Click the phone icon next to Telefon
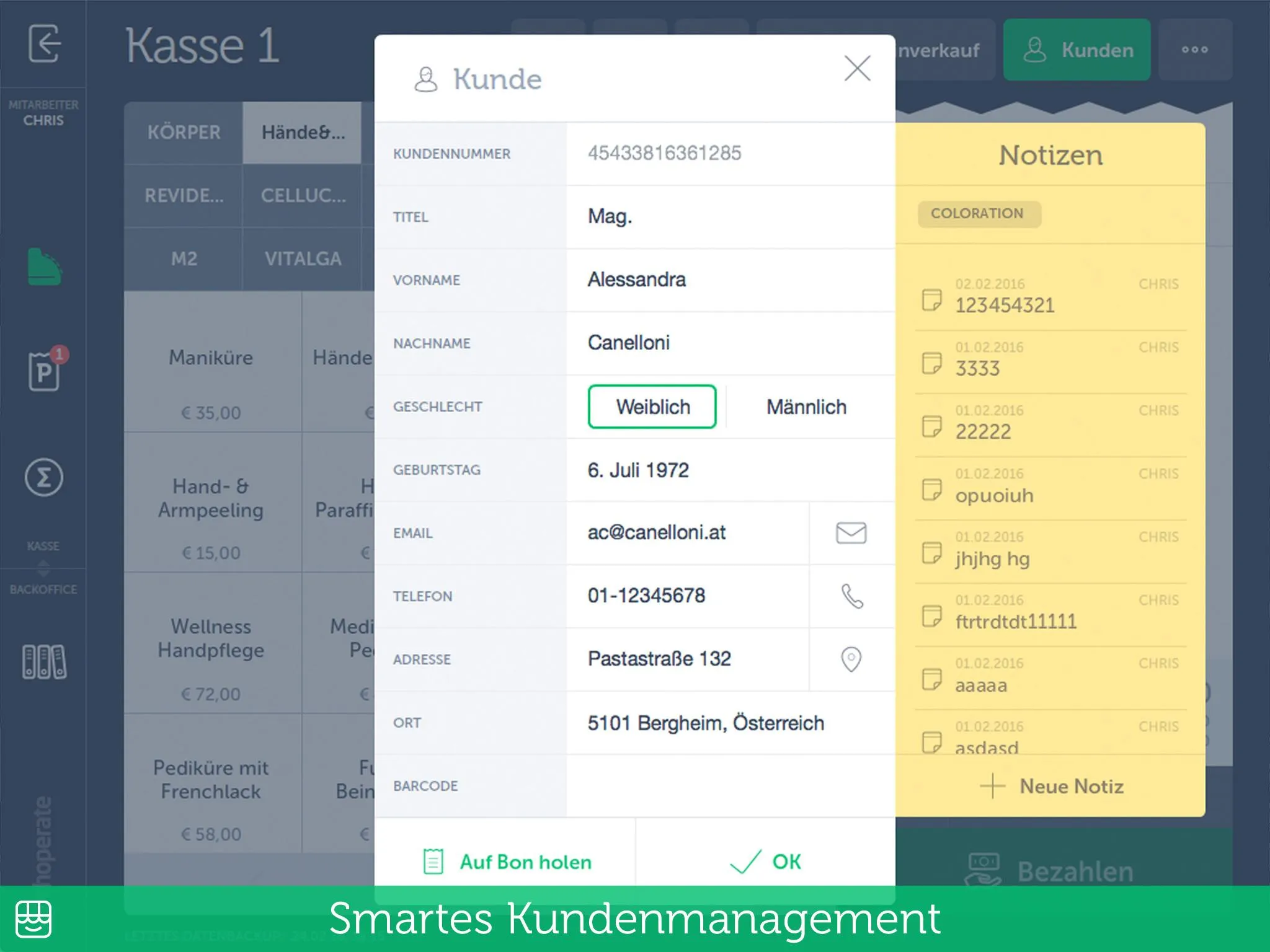 [x=852, y=596]
